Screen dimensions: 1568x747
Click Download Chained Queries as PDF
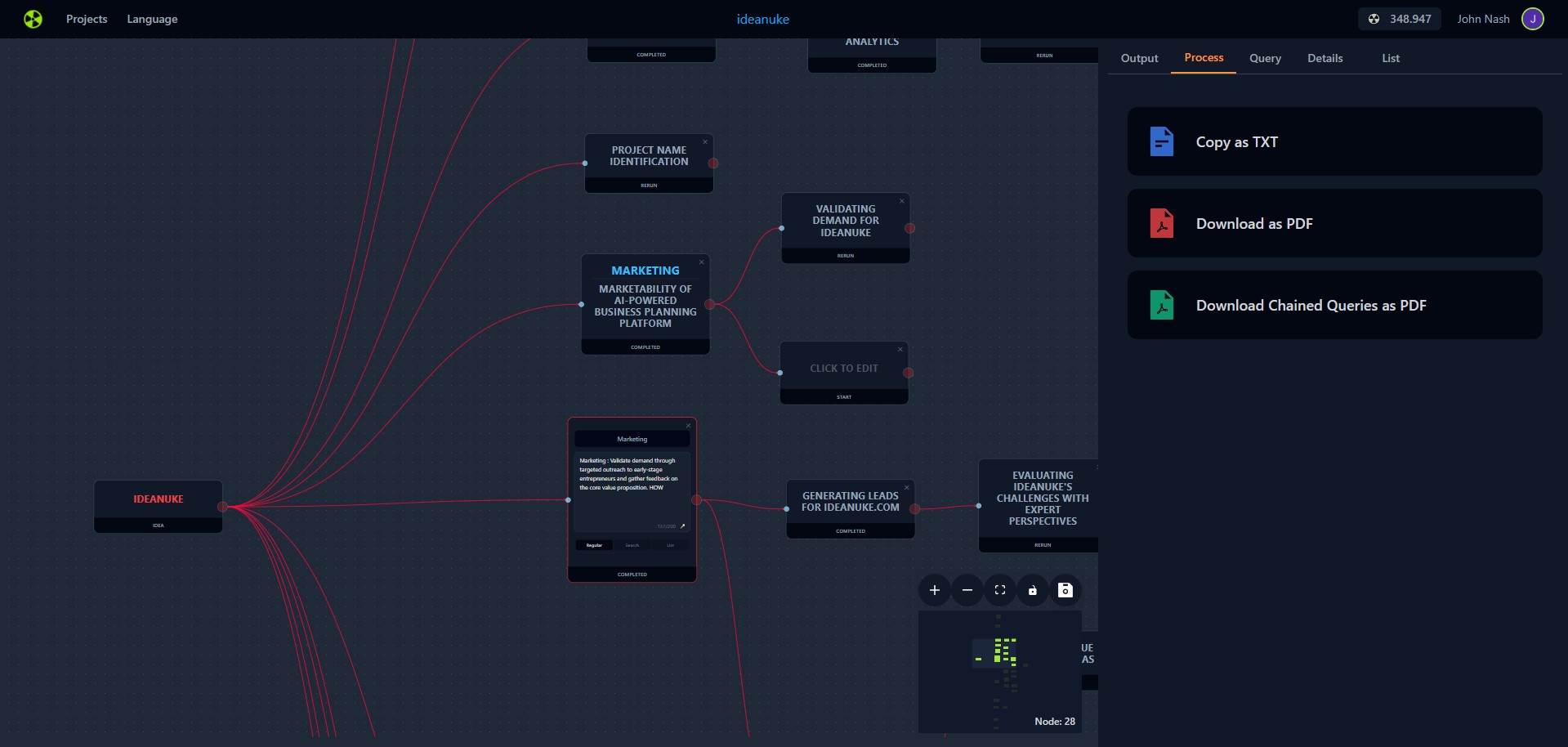click(x=1334, y=305)
